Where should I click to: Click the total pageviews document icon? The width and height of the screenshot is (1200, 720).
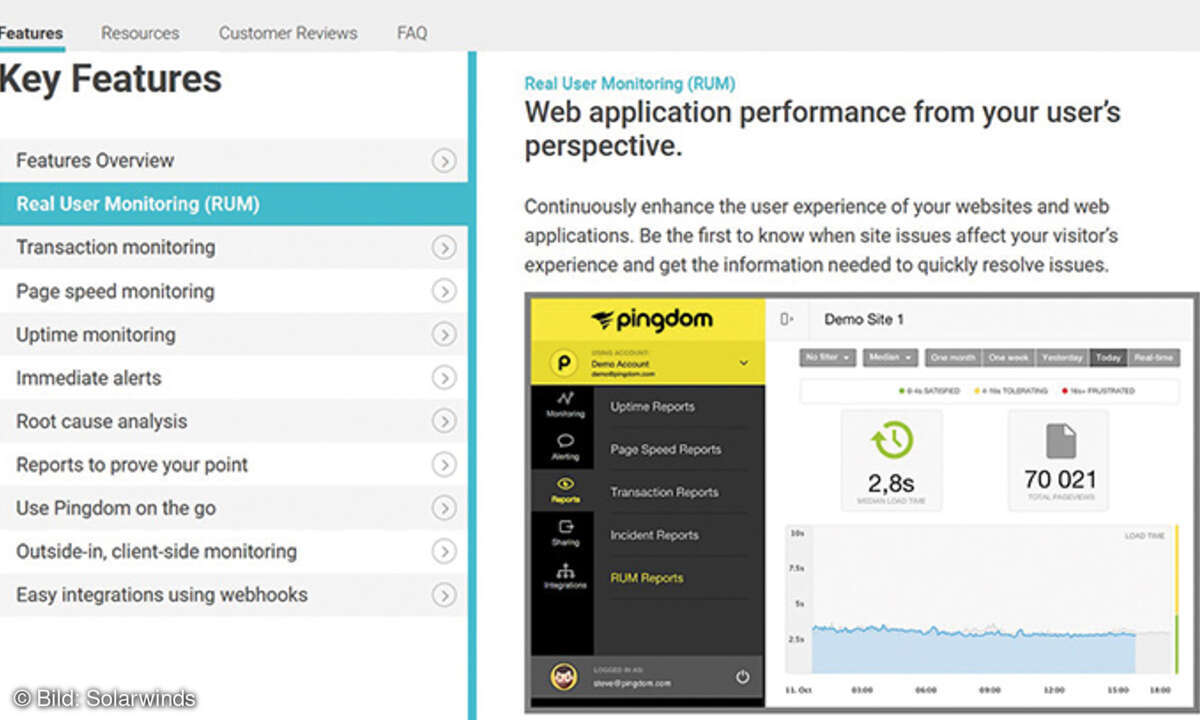coord(1059,441)
